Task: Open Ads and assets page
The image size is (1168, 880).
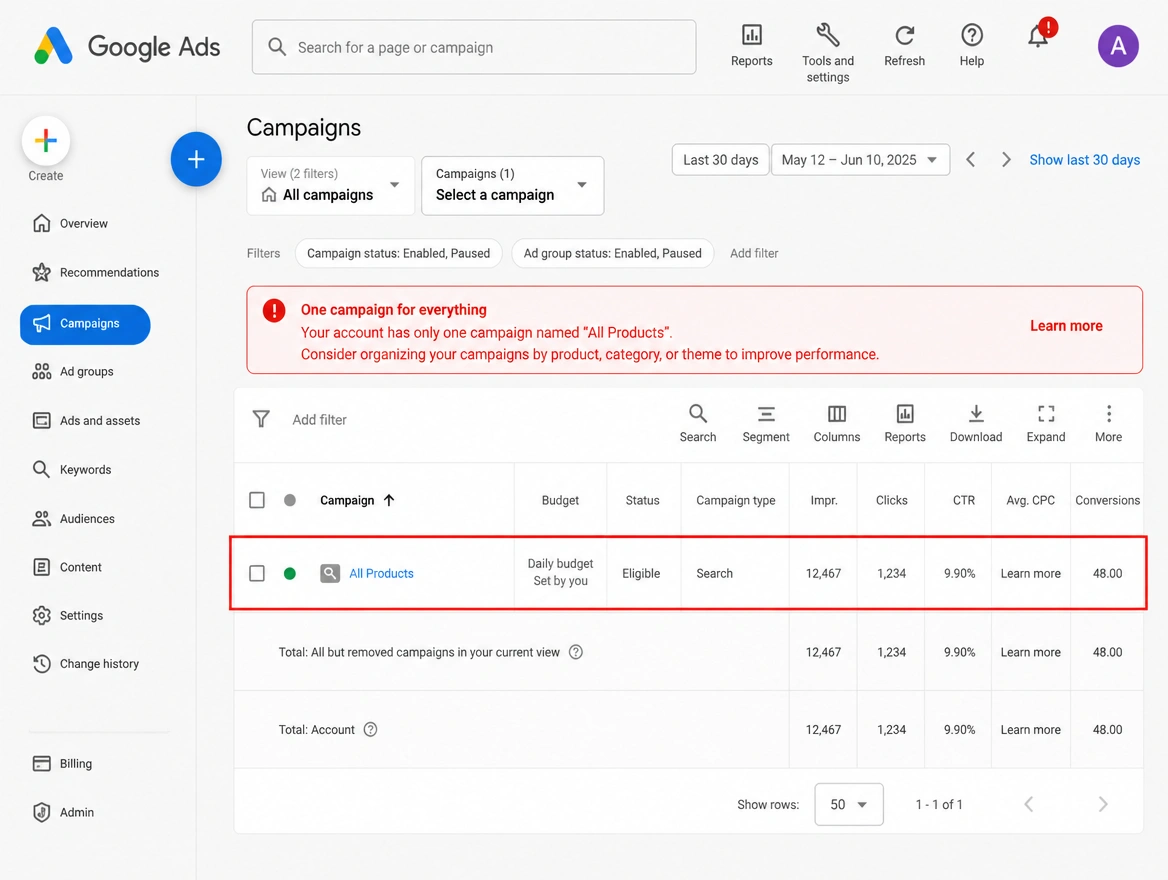Action: (x=86, y=420)
